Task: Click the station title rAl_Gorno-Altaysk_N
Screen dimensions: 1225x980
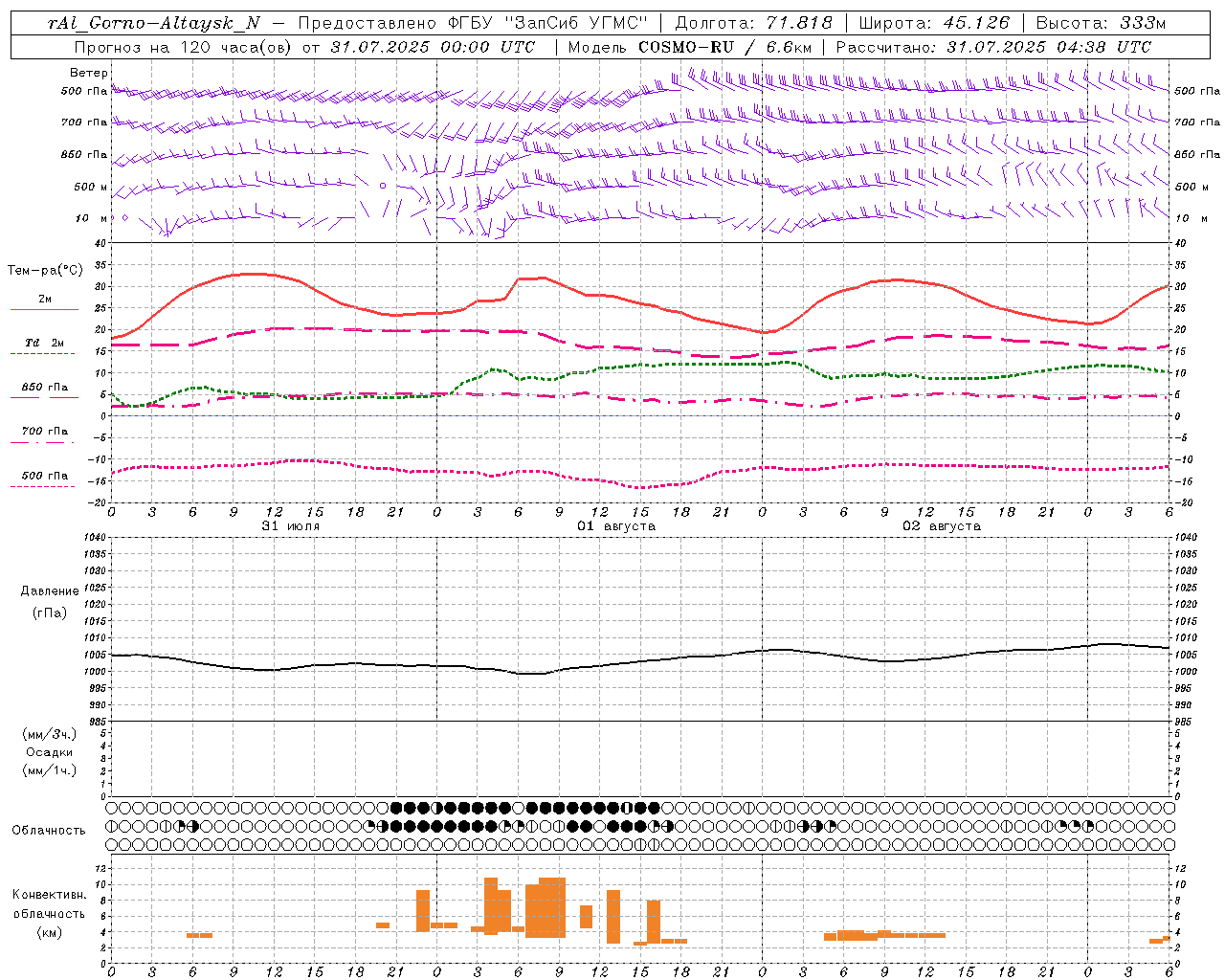Action: click(x=153, y=23)
